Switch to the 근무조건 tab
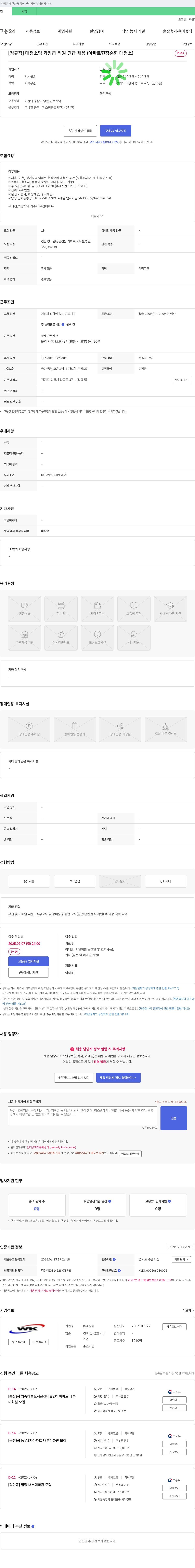The width and height of the screenshot is (195, 1568). click(x=42, y=44)
